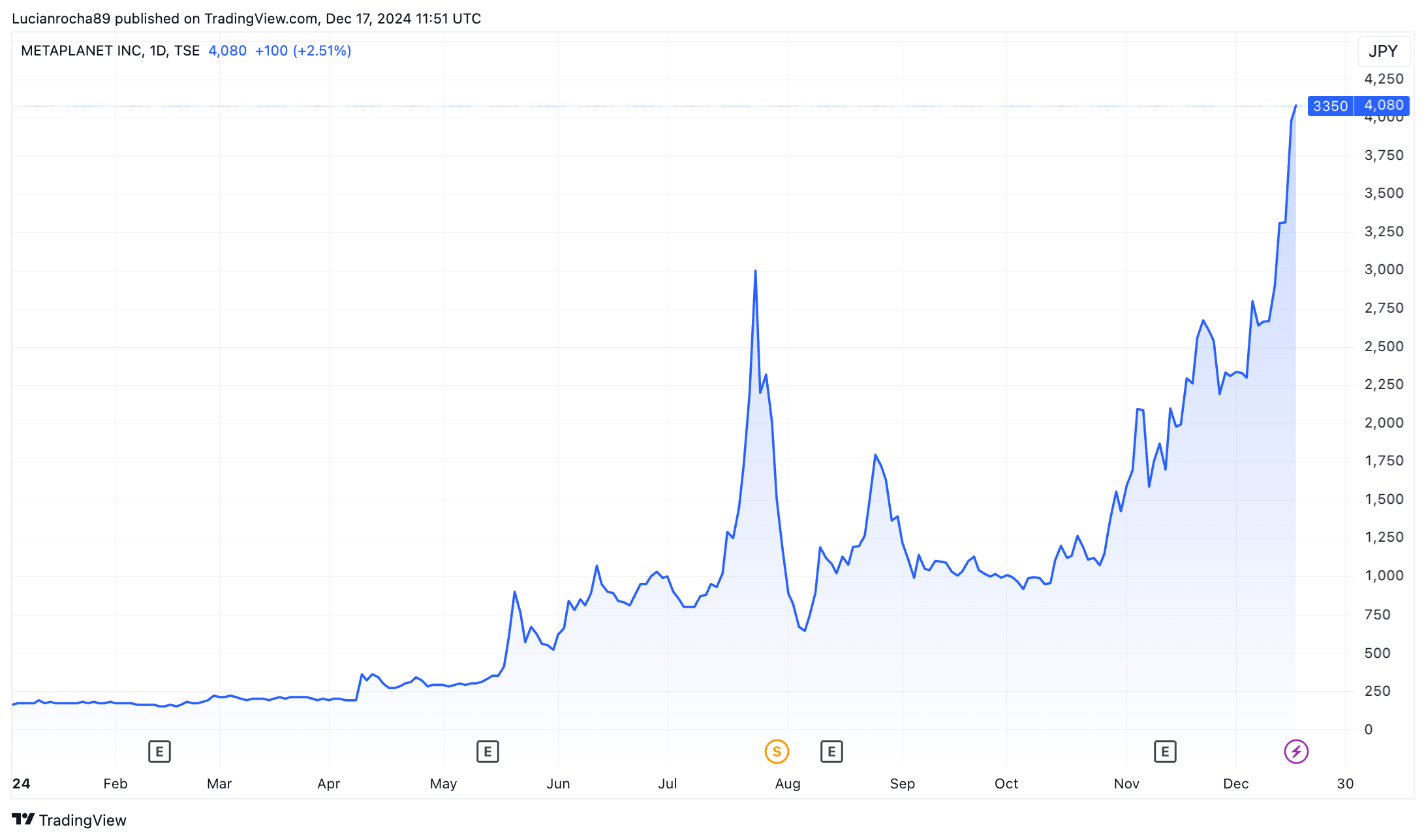The width and height of the screenshot is (1426, 840).
Task: Click the 3,000 price axis label
Action: click(x=1384, y=269)
